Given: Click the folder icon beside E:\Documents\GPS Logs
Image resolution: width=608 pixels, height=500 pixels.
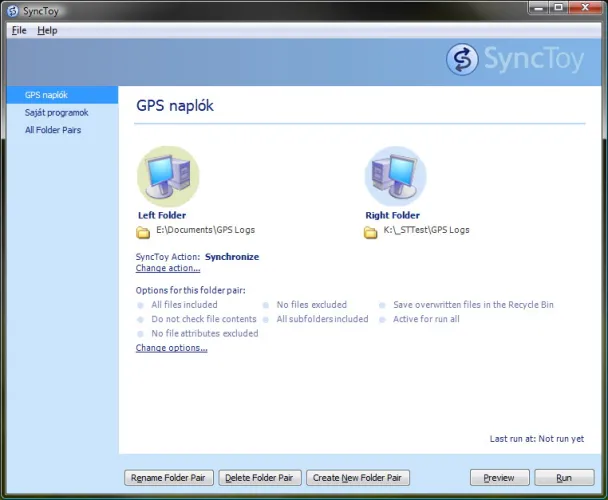Looking at the screenshot, I should coord(143,232).
